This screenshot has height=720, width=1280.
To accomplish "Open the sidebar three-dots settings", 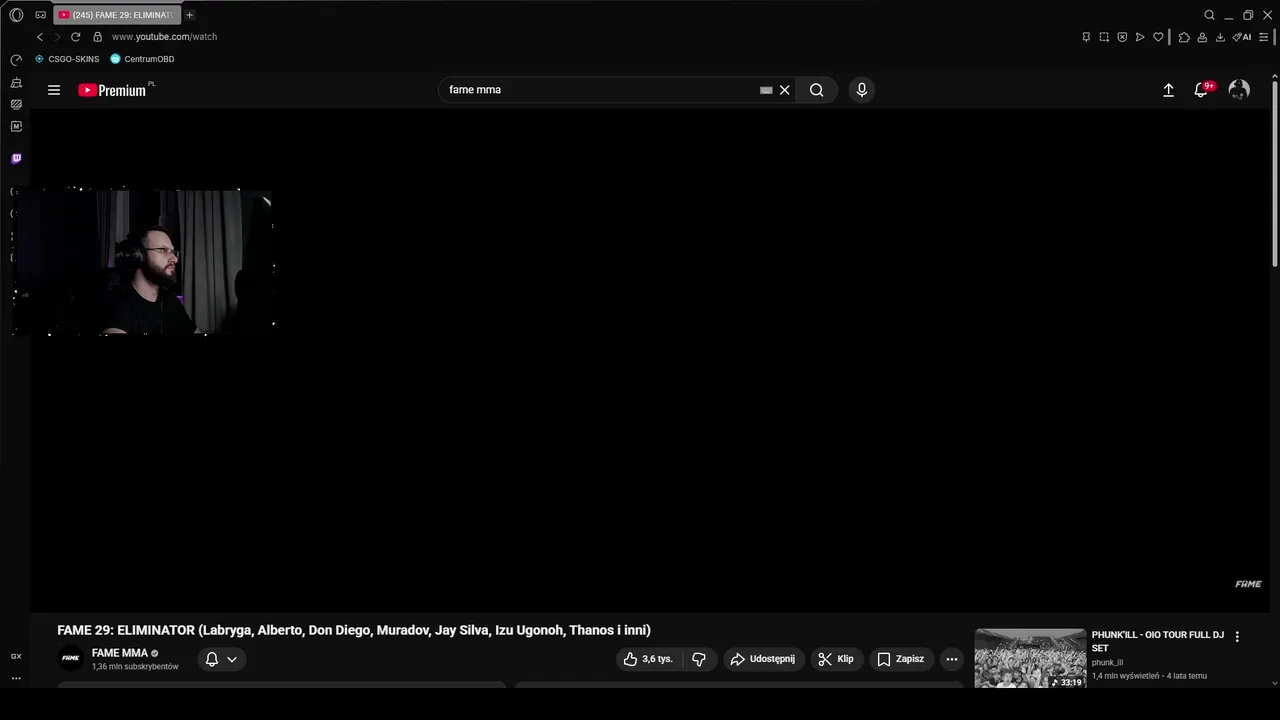I will coord(16,678).
